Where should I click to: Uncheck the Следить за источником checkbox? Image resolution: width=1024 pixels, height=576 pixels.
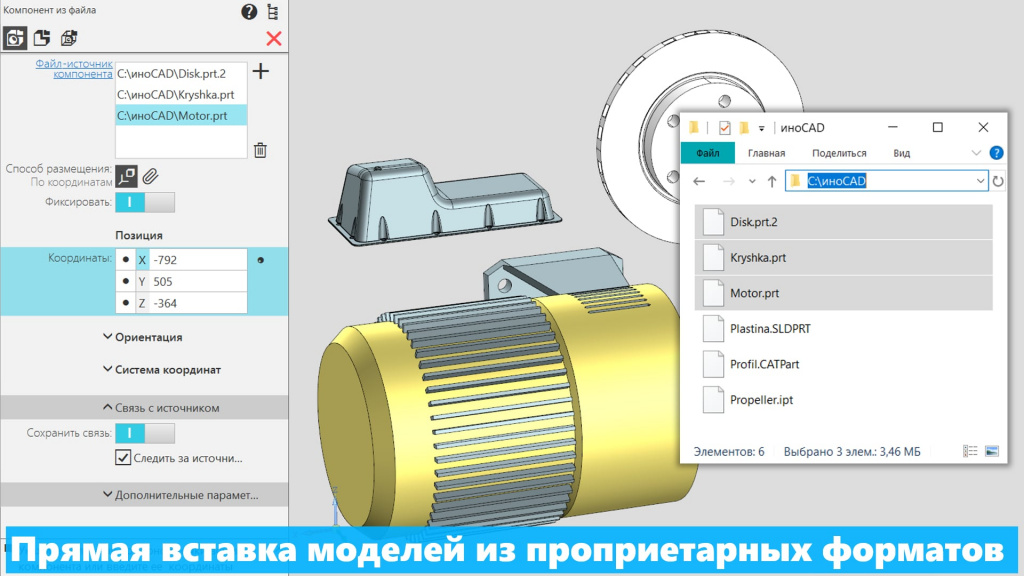click(123, 458)
